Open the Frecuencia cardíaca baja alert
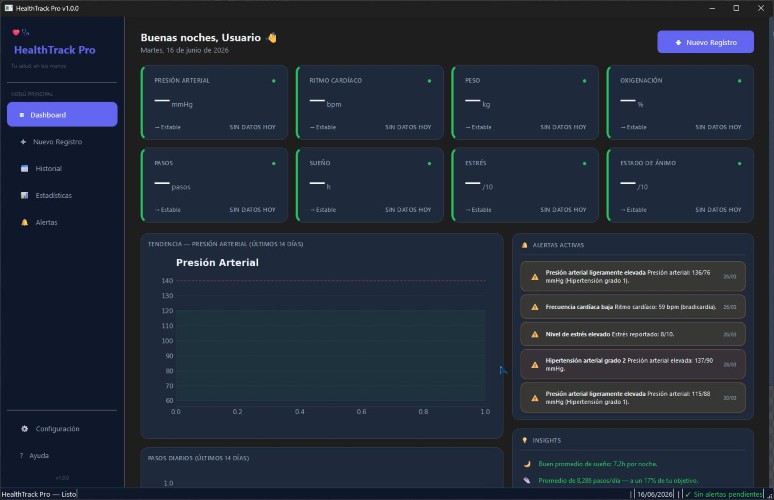Screen dimensions: 774x500 pyautogui.click(x=633, y=307)
